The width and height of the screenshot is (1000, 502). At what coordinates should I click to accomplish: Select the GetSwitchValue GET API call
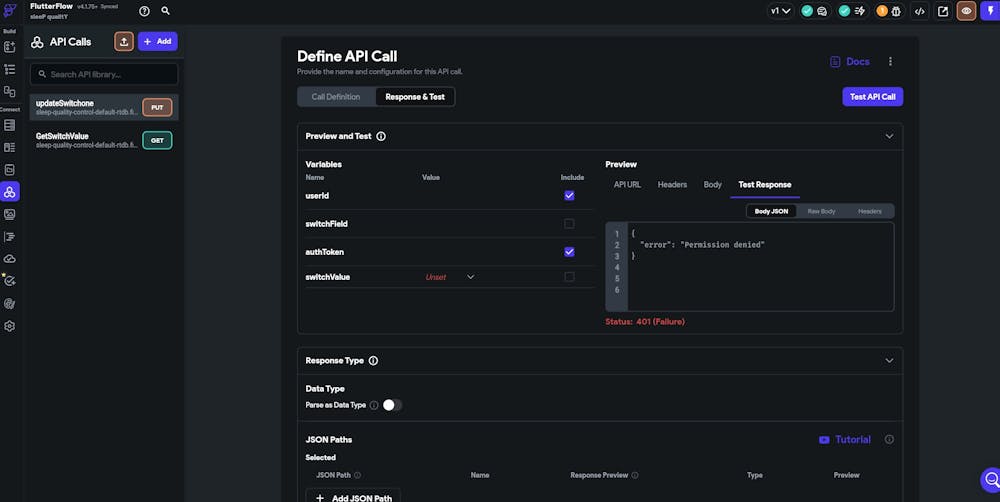[x=104, y=140]
